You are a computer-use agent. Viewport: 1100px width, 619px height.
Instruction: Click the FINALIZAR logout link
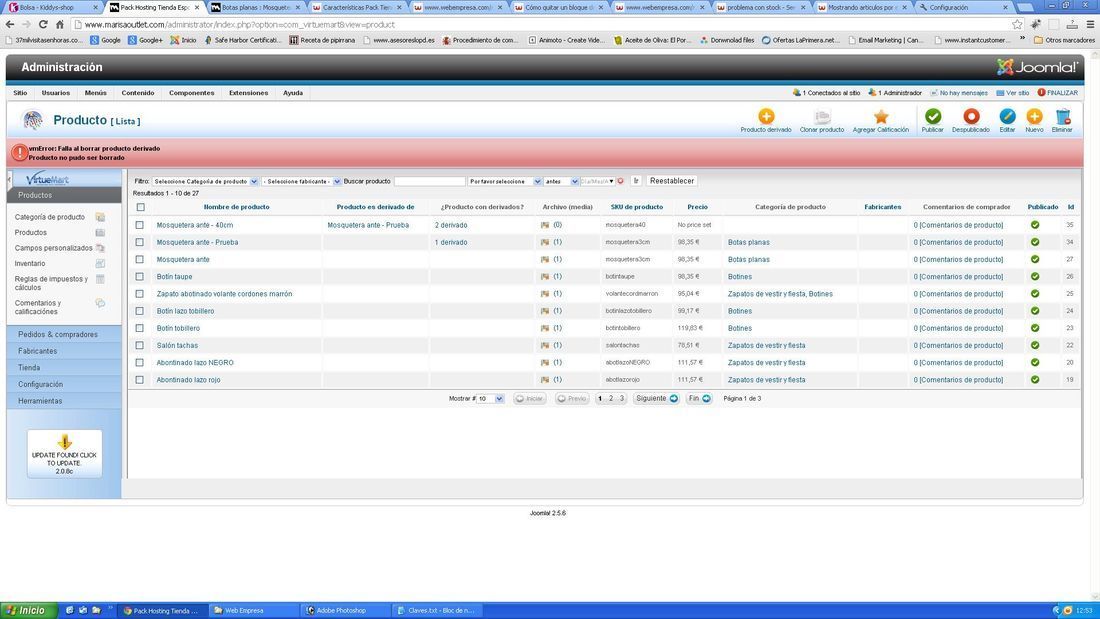1058,93
